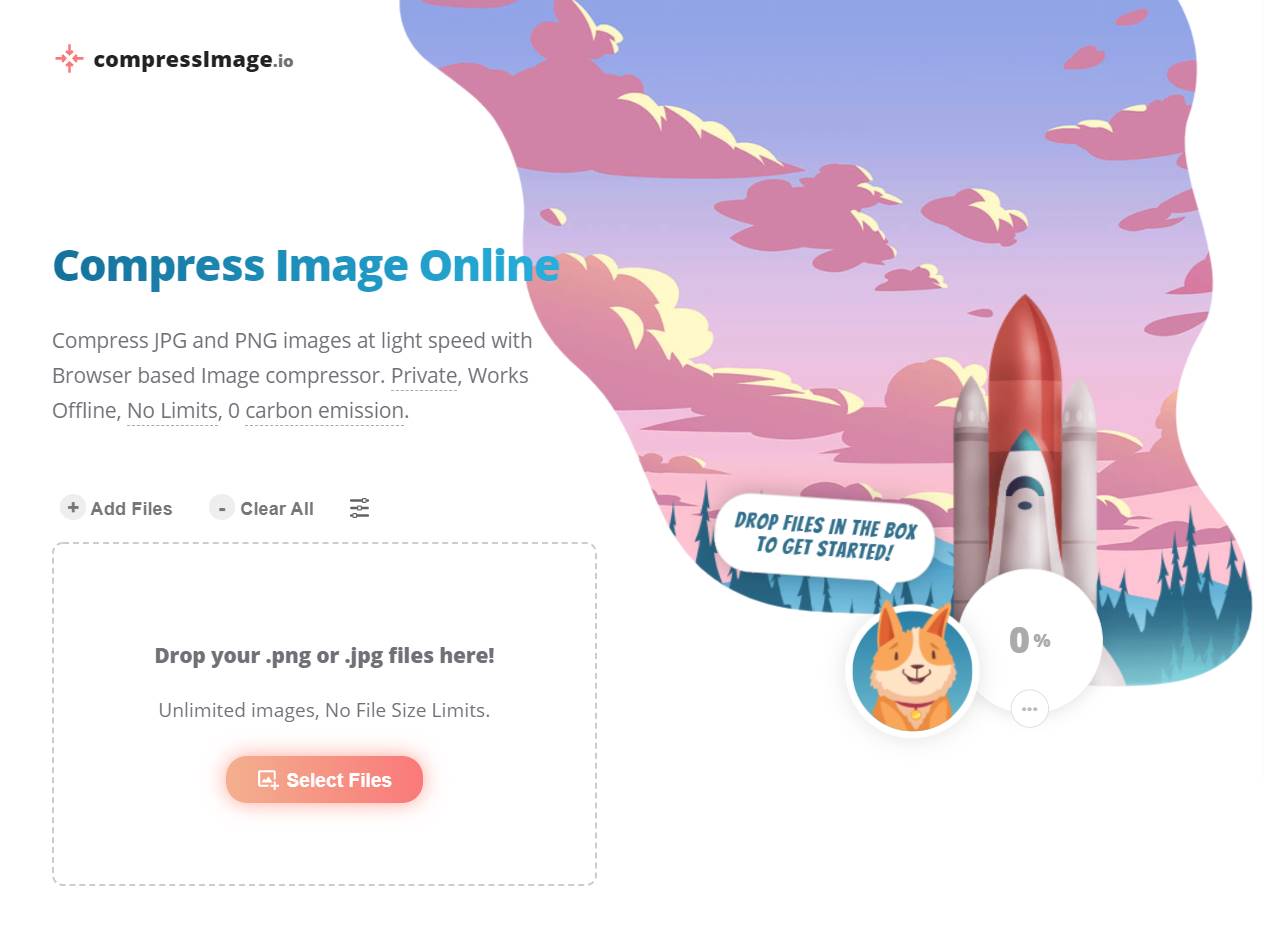Click the compressImage.io logo icon

click(x=69, y=58)
